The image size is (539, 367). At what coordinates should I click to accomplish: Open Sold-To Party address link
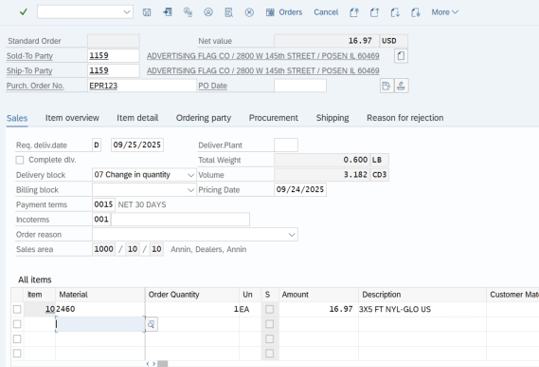click(x=263, y=56)
